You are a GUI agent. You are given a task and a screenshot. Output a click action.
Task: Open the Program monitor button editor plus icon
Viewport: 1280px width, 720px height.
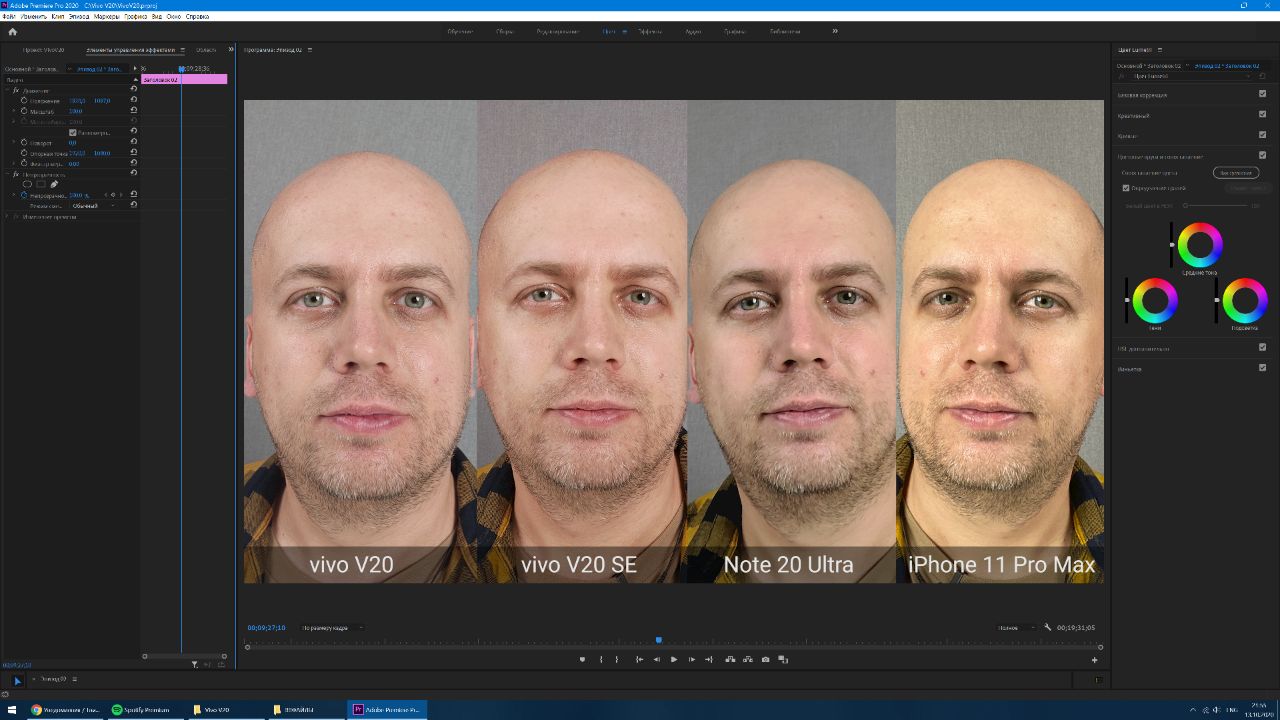[x=1094, y=660]
